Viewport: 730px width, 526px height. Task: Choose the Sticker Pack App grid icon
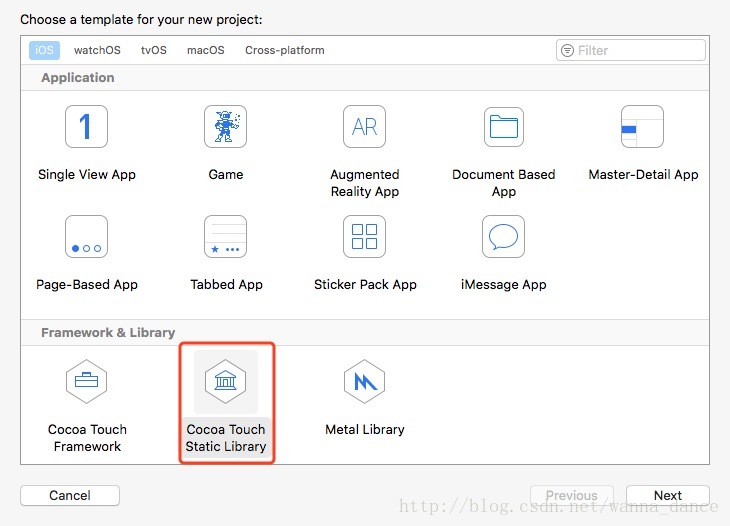point(365,236)
